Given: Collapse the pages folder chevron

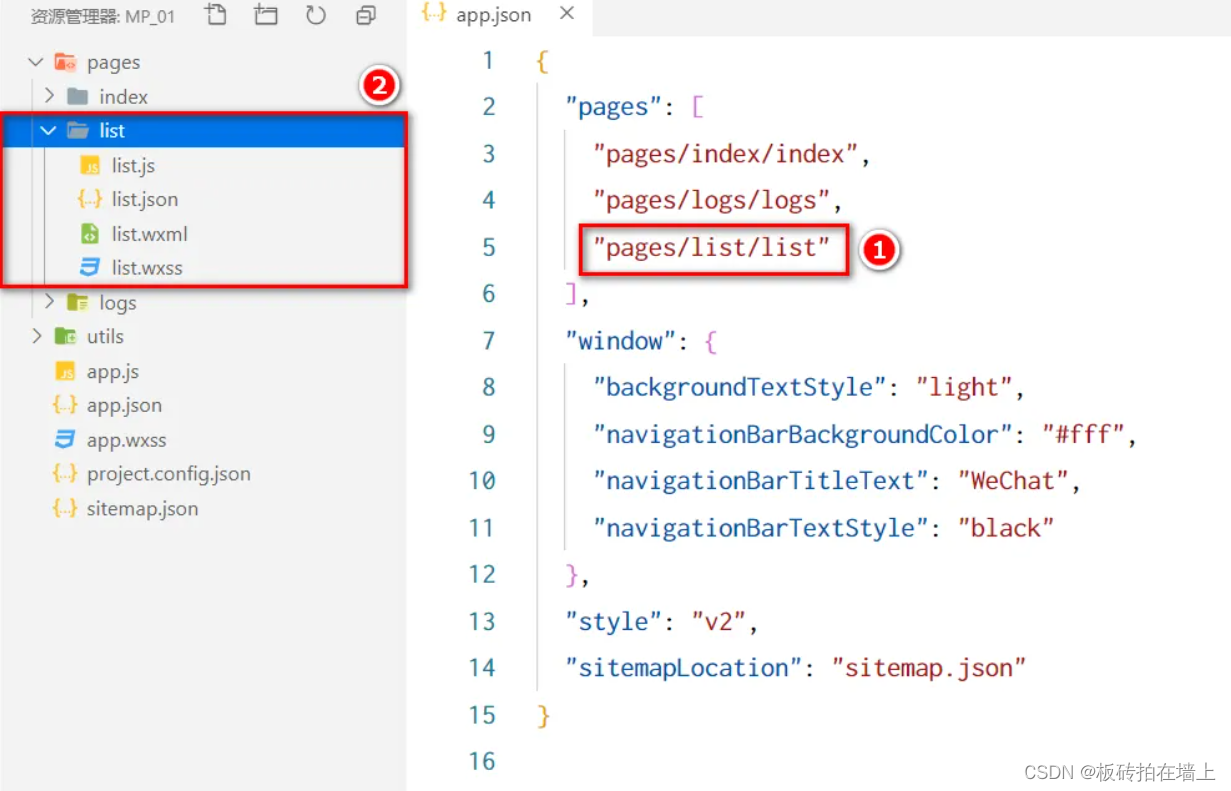Looking at the screenshot, I should (x=36, y=63).
